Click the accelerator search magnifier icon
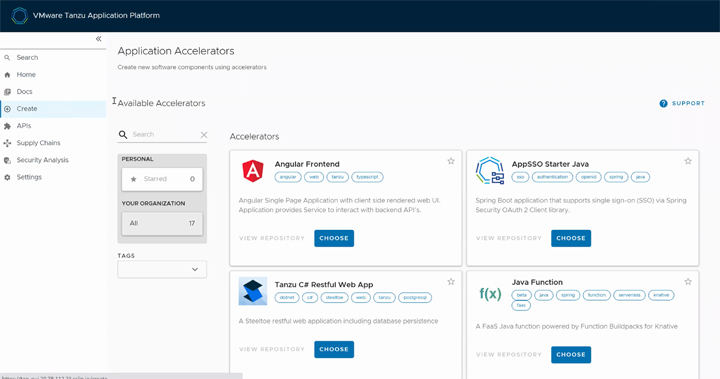720x379 pixels. click(123, 135)
